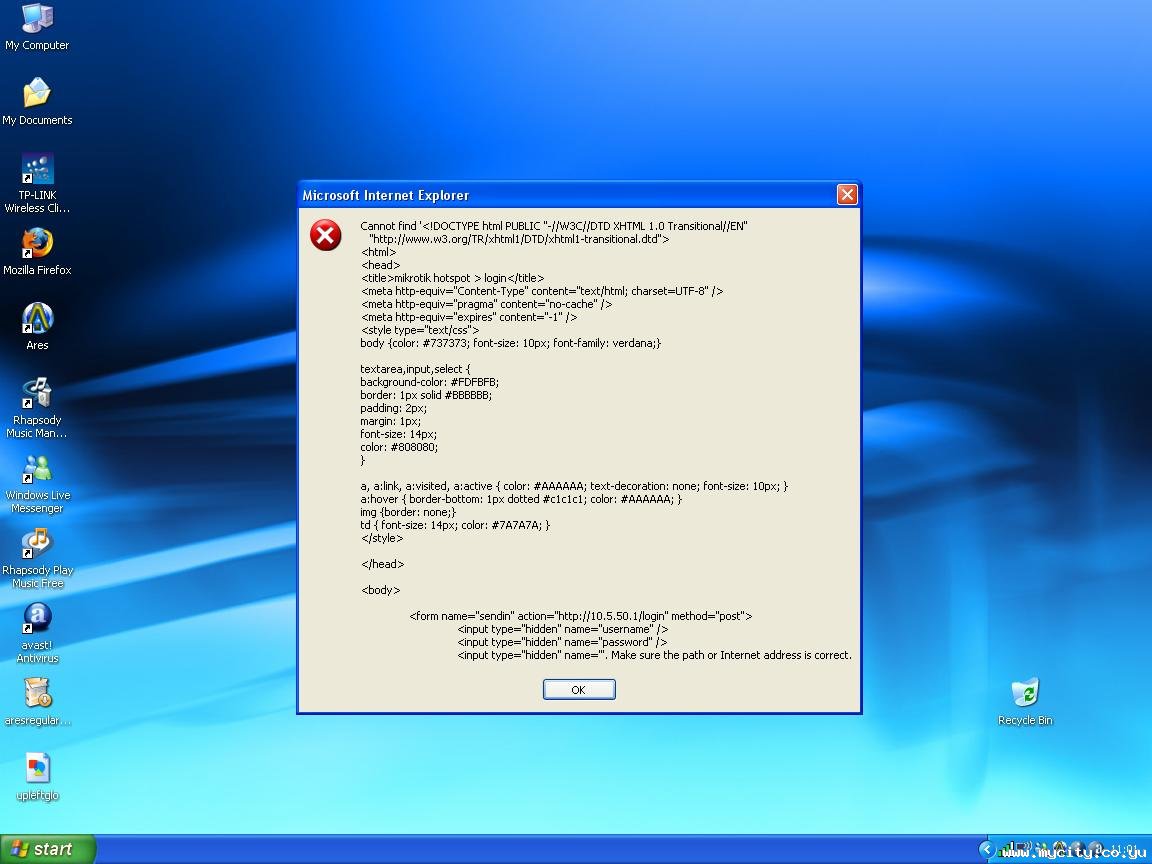Image resolution: width=1152 pixels, height=864 pixels.
Task: Click the mikrotik hotspot title line
Action: tap(453, 278)
